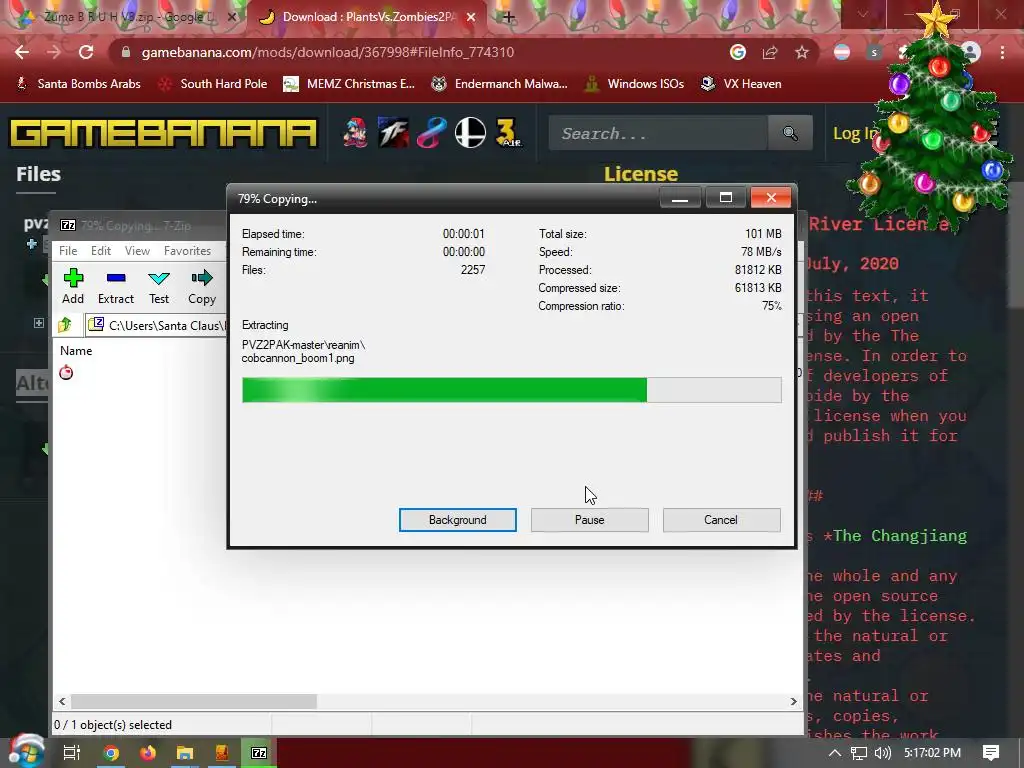Click the up-folder icon in 7-Zip

point(65,325)
